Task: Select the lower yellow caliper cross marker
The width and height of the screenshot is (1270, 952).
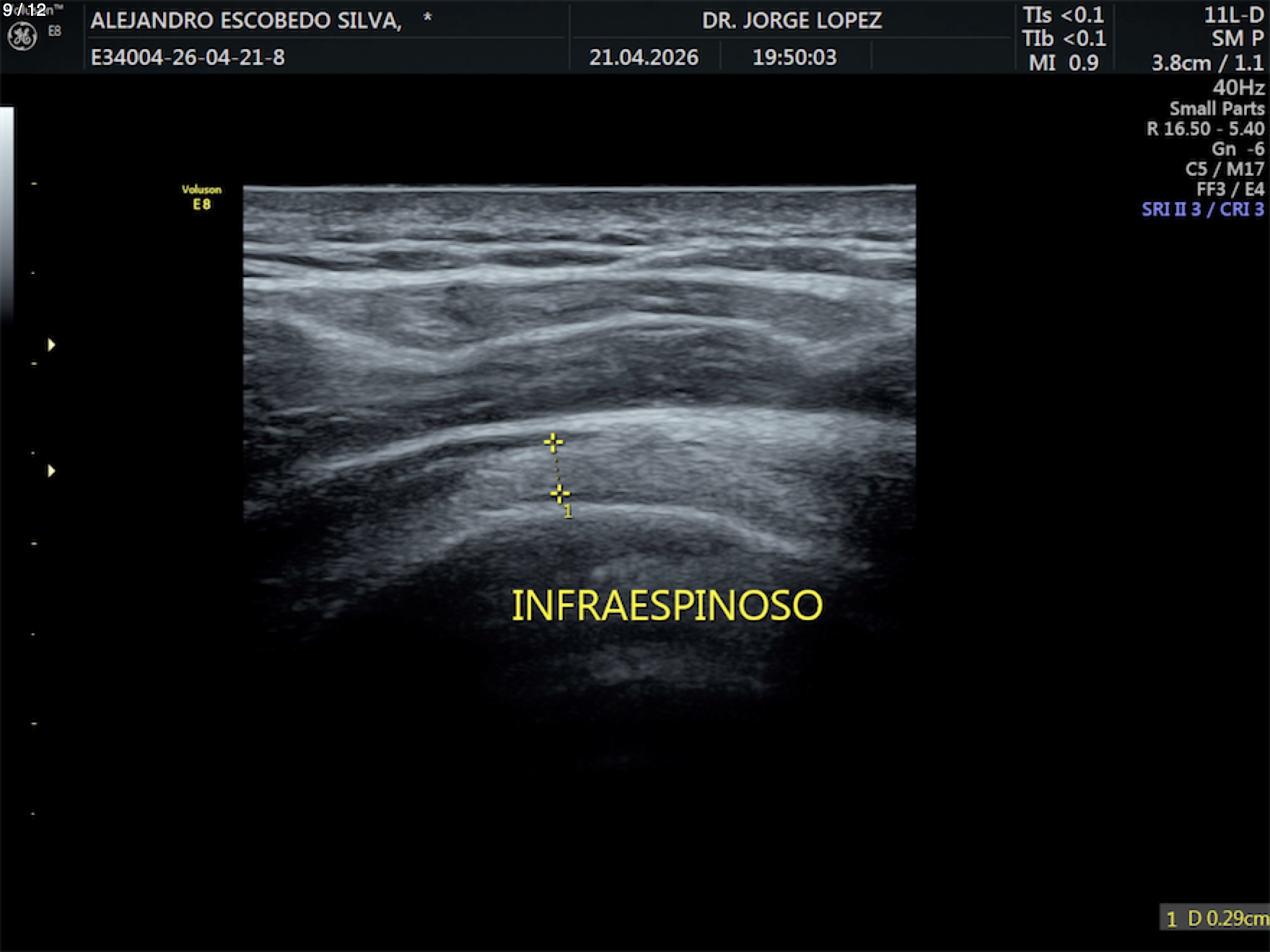Action: [x=560, y=494]
